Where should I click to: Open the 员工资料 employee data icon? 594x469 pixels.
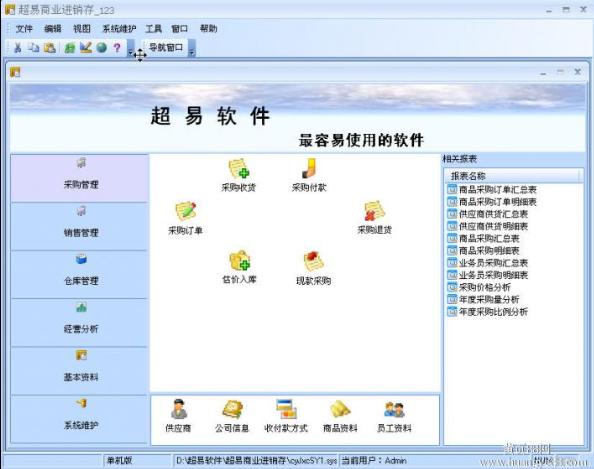pos(394,416)
